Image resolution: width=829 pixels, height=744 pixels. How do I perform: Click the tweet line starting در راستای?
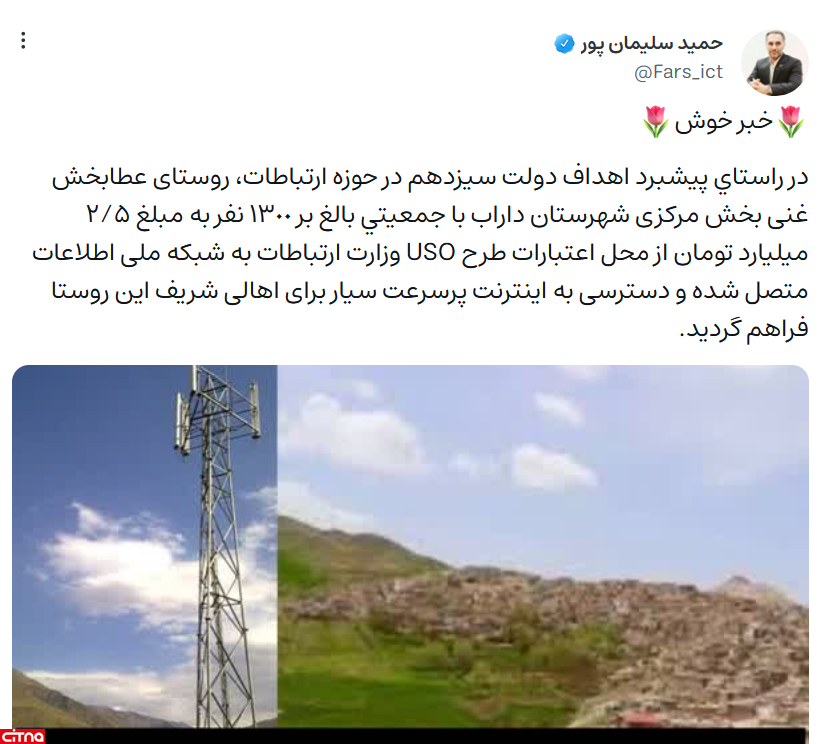coord(430,178)
